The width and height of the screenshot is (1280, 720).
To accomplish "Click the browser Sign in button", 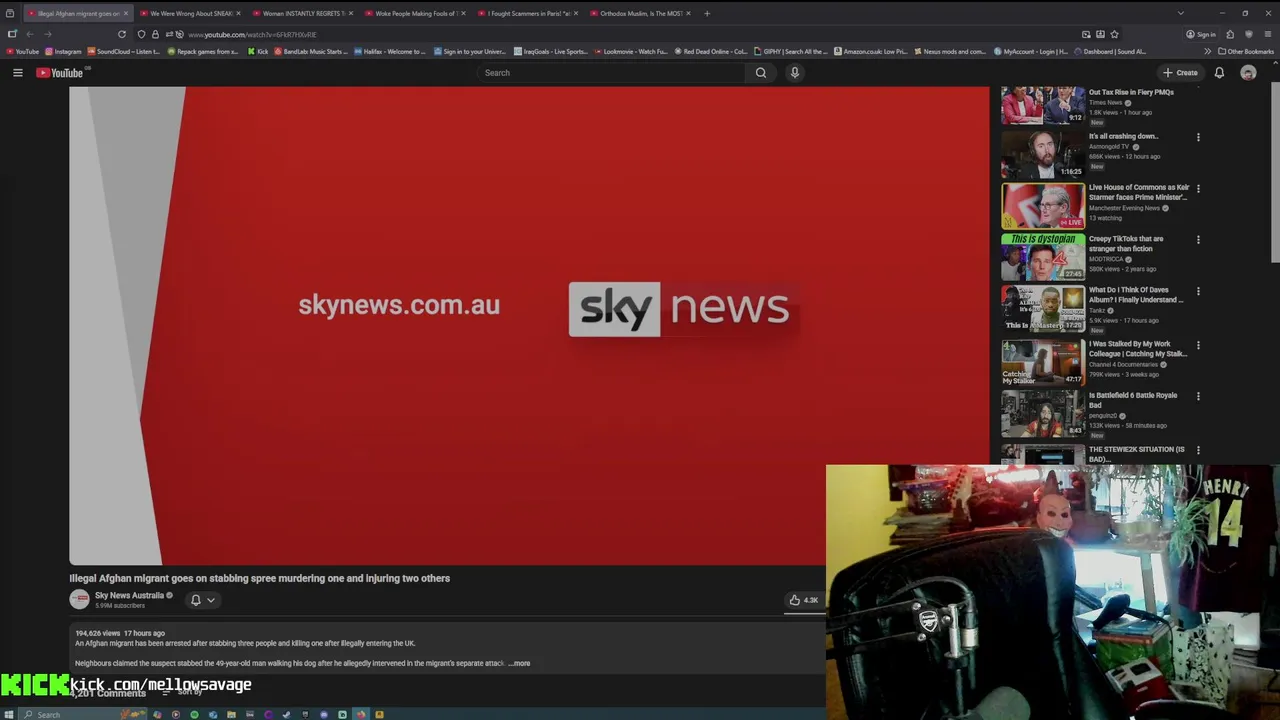I will (1201, 34).
